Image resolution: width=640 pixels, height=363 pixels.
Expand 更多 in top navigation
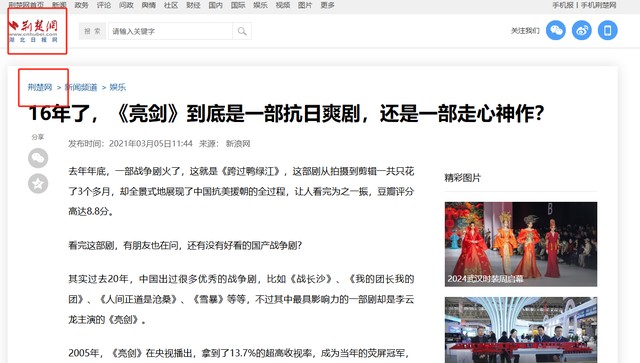tap(327, 5)
